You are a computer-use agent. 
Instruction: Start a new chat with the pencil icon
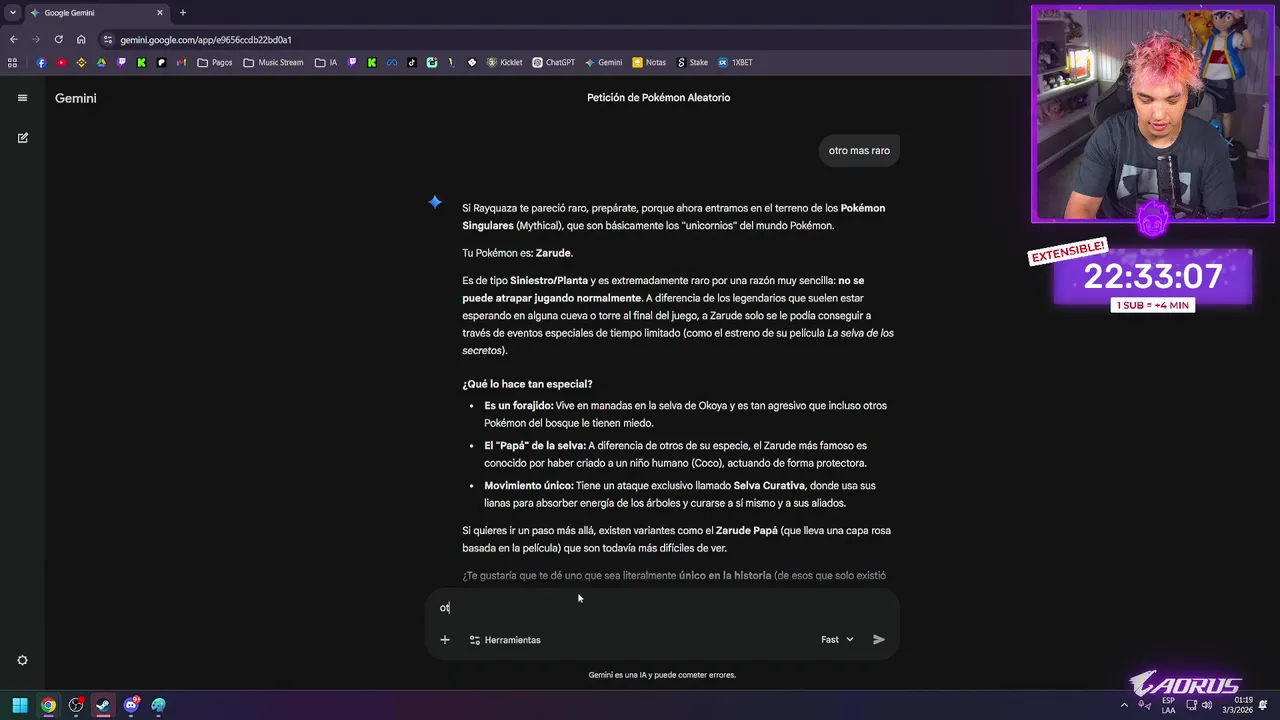click(x=22, y=138)
